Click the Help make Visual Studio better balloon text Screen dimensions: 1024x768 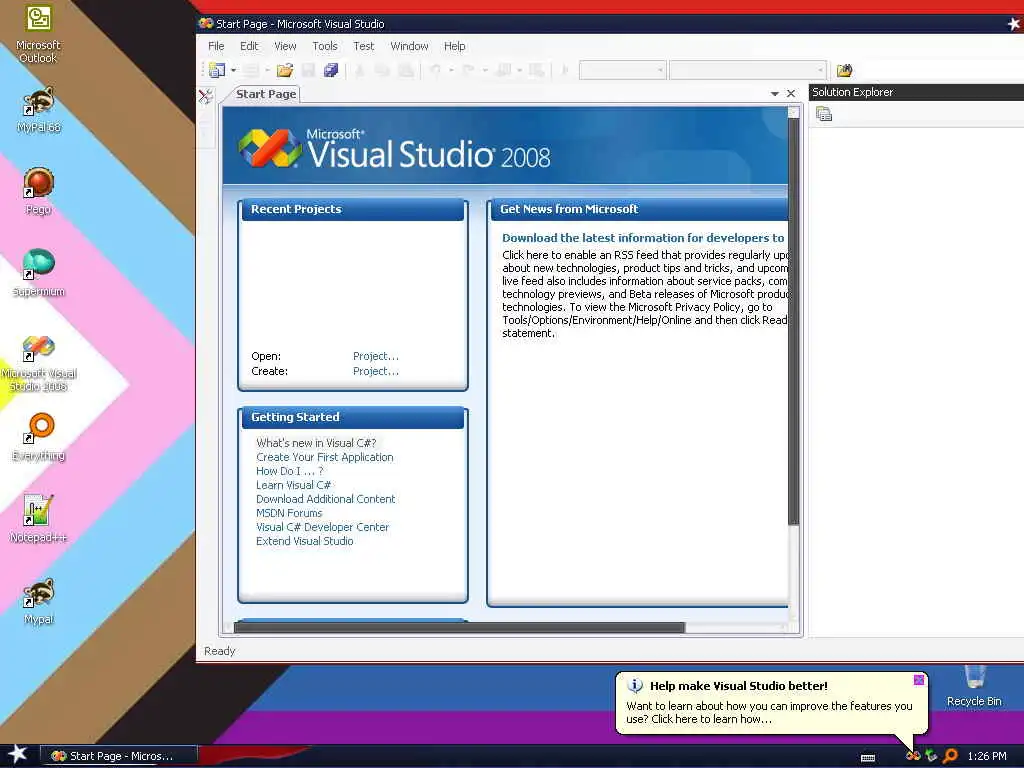pyautogui.click(x=769, y=712)
